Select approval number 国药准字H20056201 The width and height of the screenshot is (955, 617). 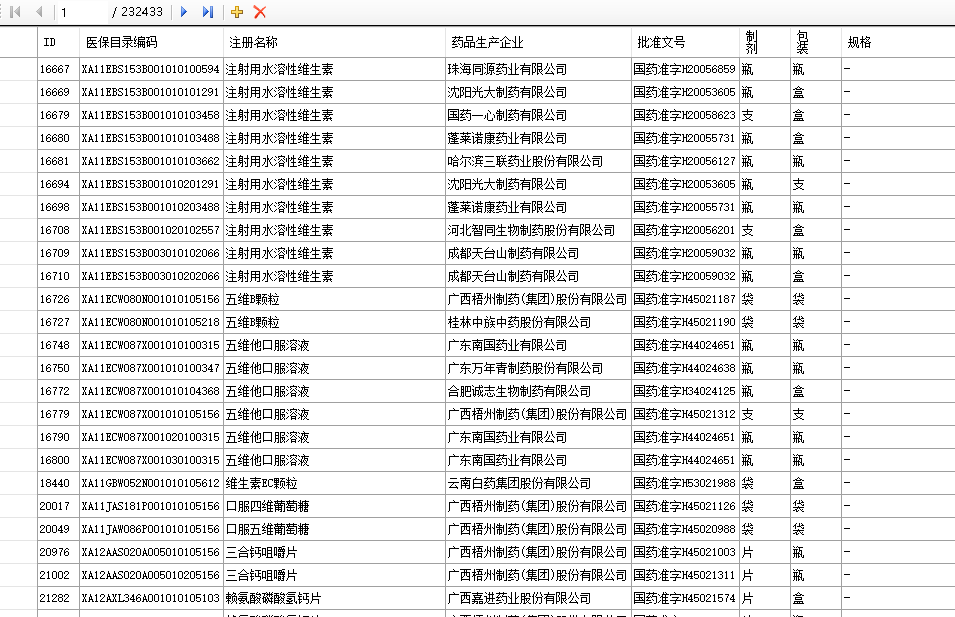point(685,231)
